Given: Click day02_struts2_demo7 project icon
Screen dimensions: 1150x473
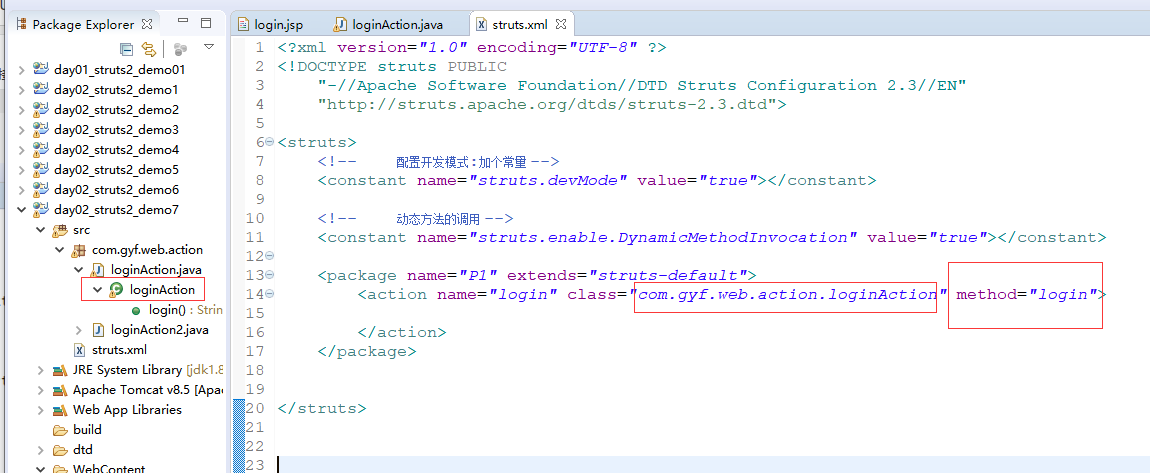Looking at the screenshot, I should coord(40,210).
